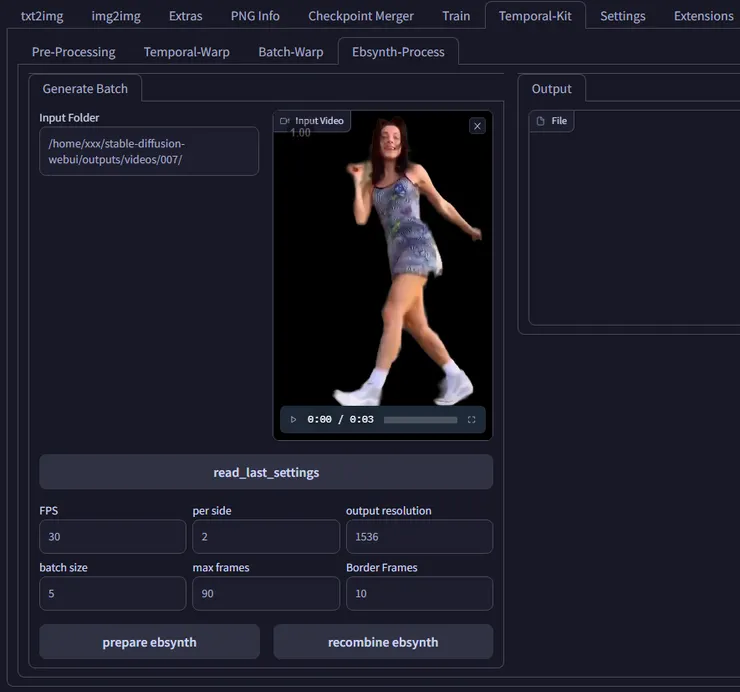Go to the img2img tab
The width and height of the screenshot is (740, 692).
point(115,16)
